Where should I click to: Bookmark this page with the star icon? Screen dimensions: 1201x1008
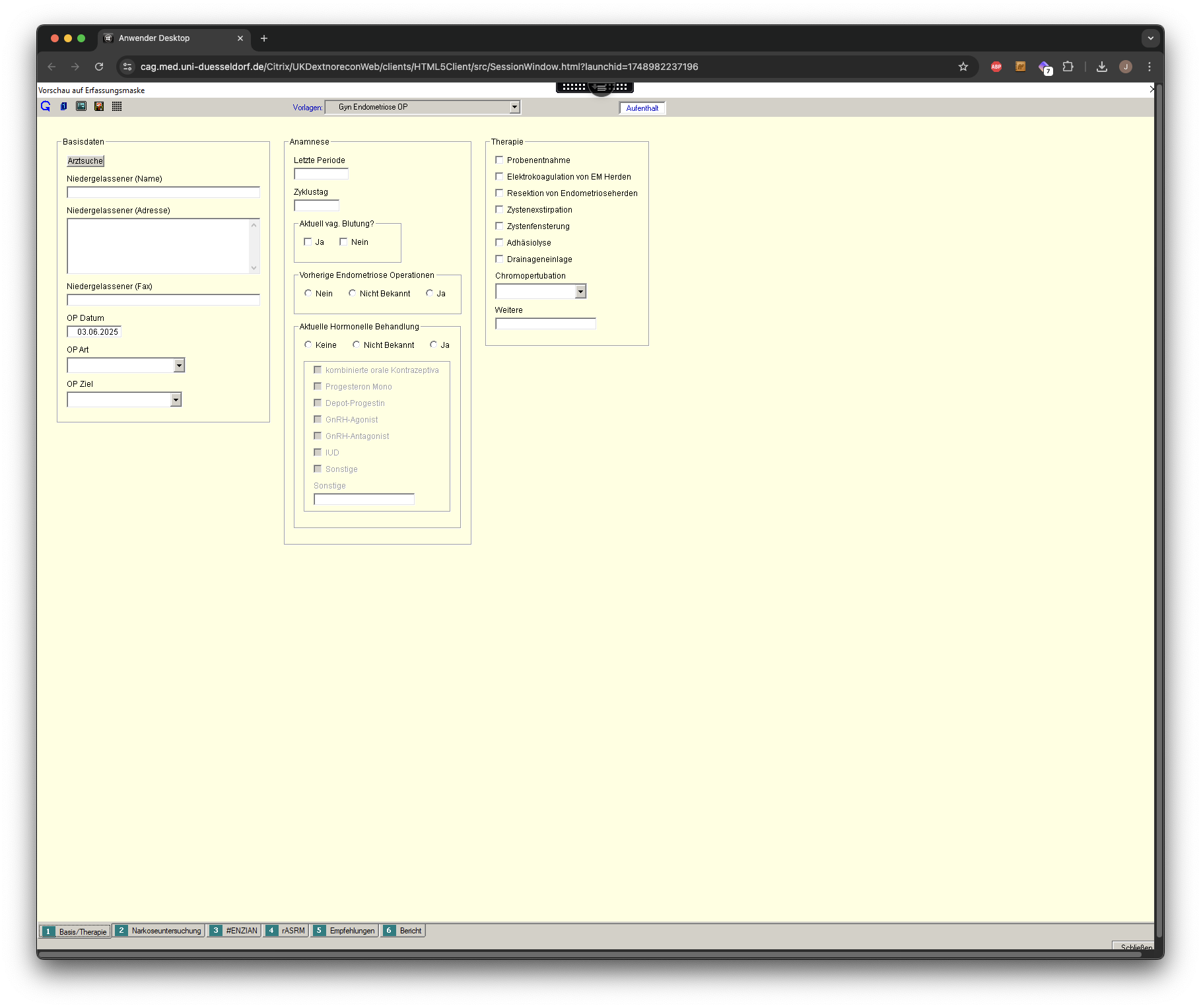[963, 67]
